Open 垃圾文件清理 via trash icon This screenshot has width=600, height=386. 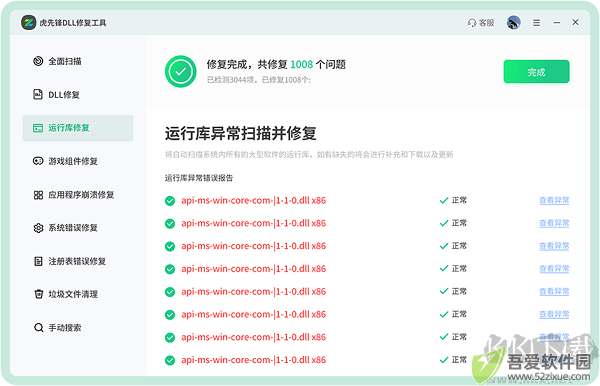point(38,294)
